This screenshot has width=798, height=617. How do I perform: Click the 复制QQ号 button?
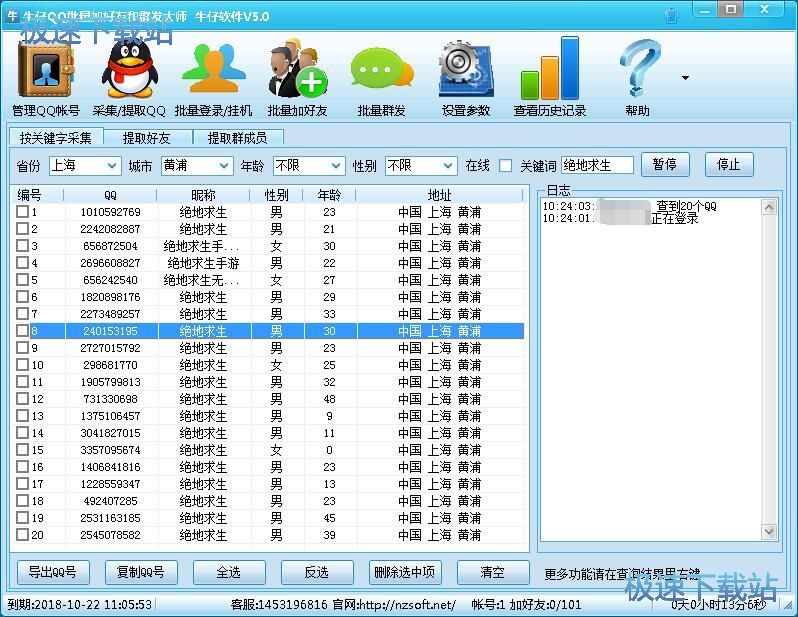pos(141,572)
